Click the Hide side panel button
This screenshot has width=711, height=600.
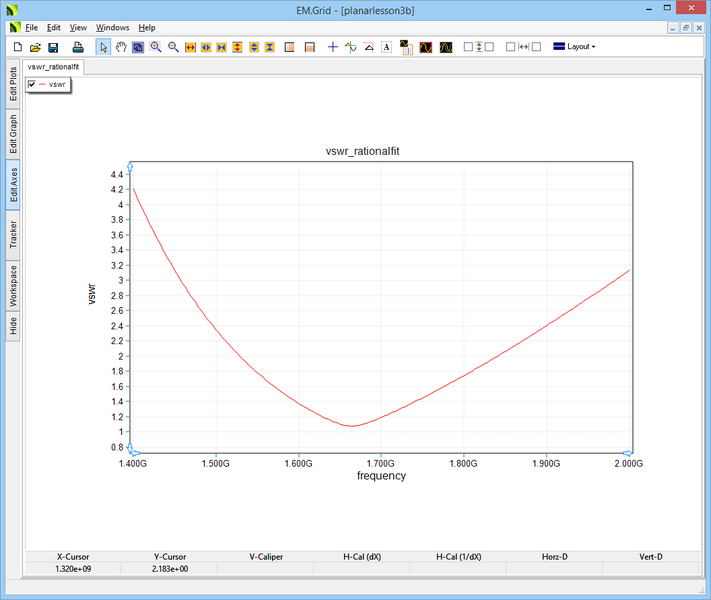(x=13, y=326)
